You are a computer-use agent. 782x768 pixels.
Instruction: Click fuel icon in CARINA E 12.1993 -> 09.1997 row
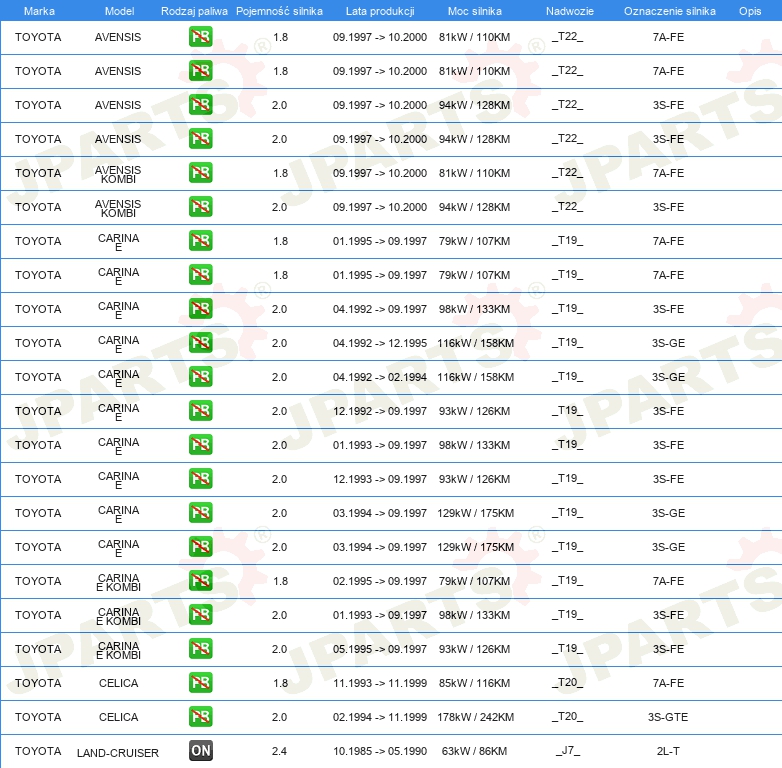pos(200,478)
